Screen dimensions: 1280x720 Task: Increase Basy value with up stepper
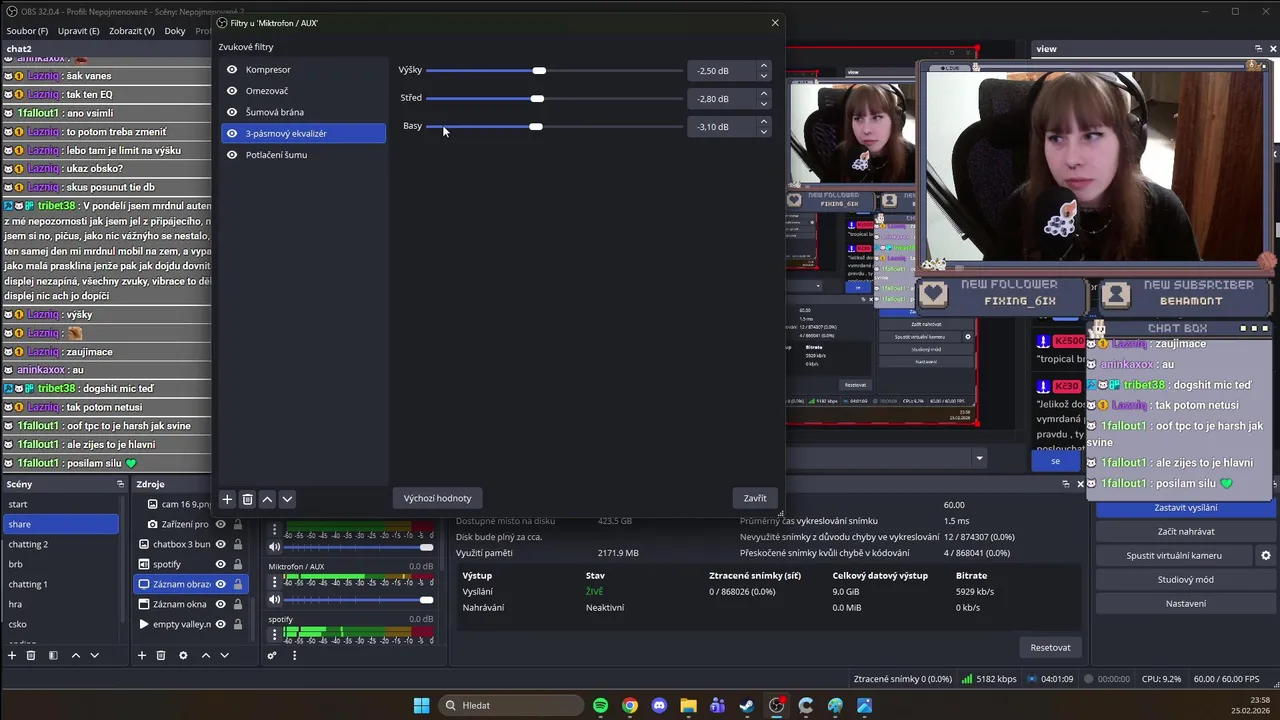764,122
